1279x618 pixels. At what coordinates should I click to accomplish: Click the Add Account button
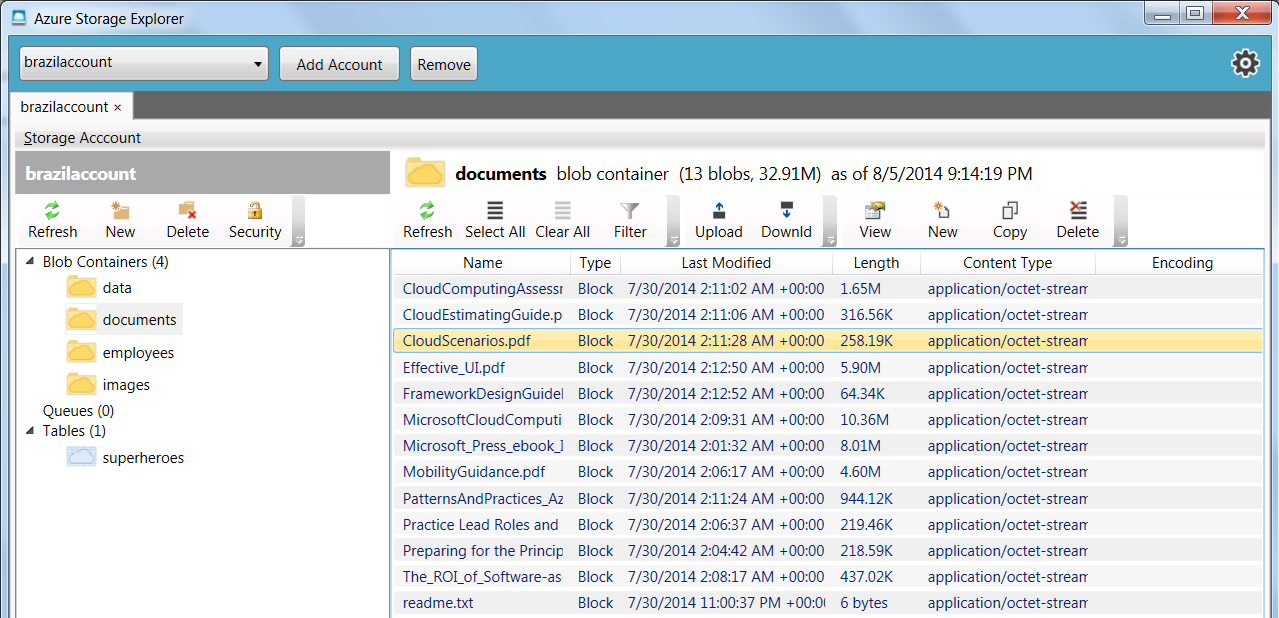click(339, 64)
